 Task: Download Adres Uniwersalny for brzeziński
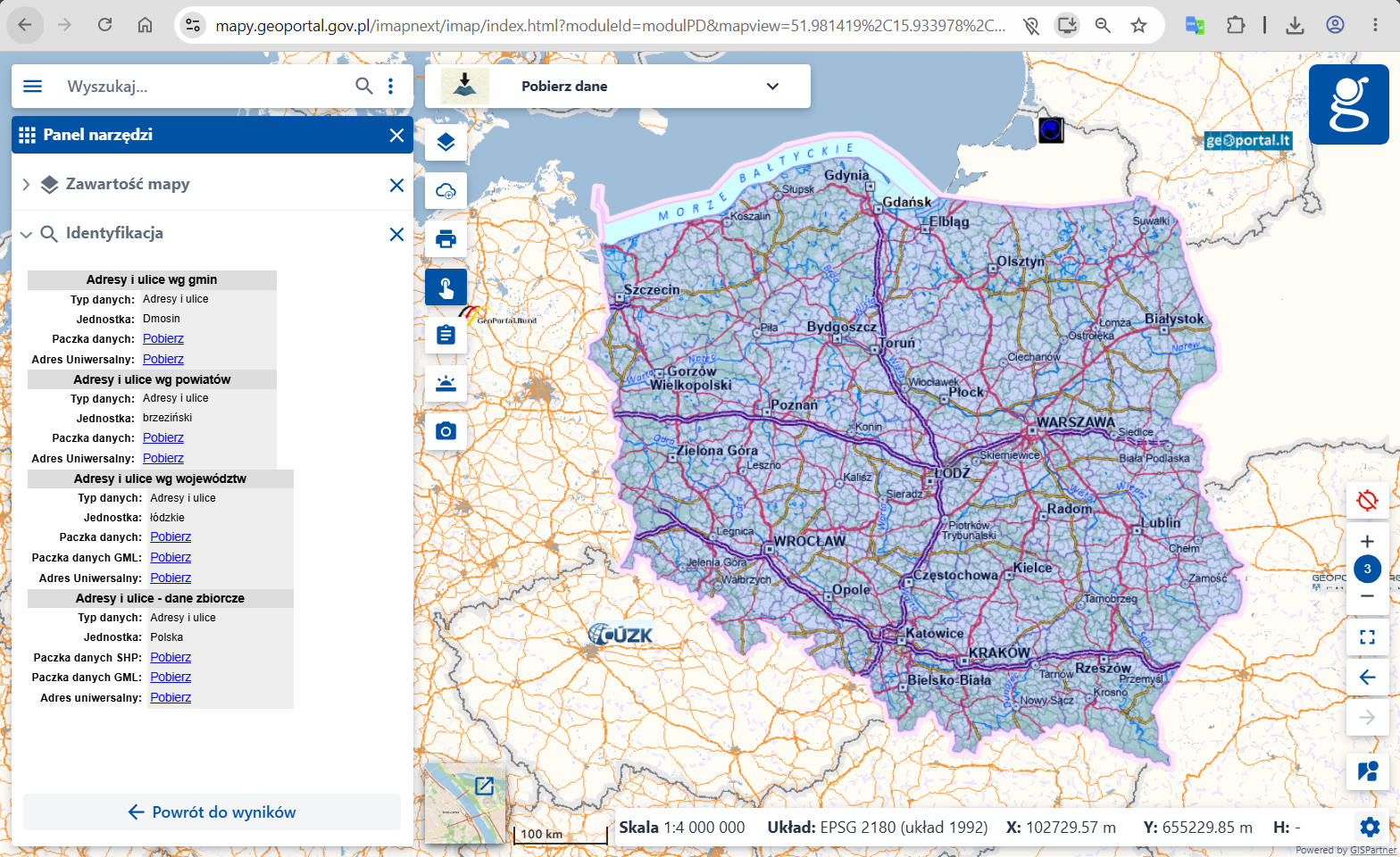click(x=163, y=458)
